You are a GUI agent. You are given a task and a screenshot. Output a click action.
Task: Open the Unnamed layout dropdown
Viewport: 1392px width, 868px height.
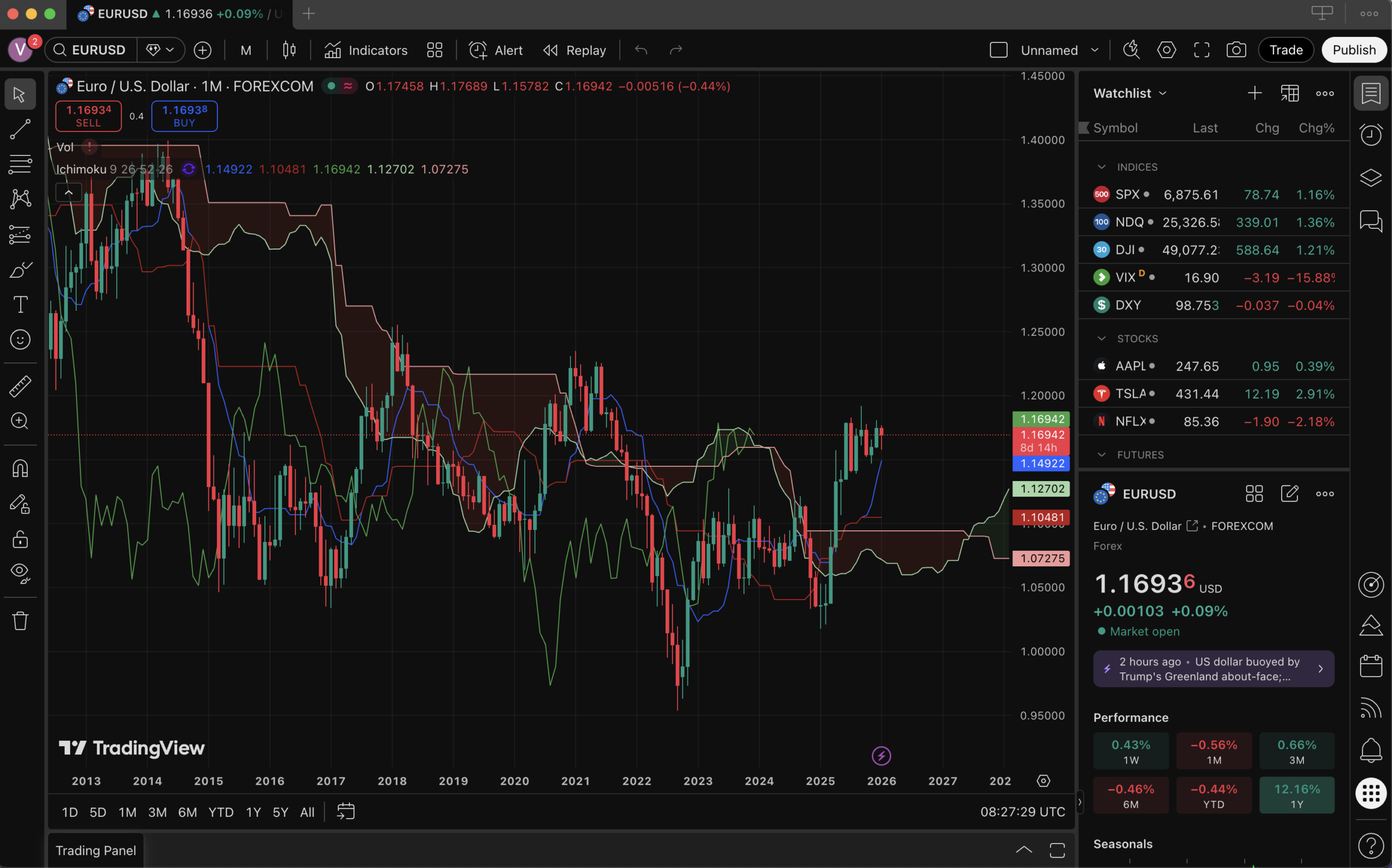click(1095, 50)
